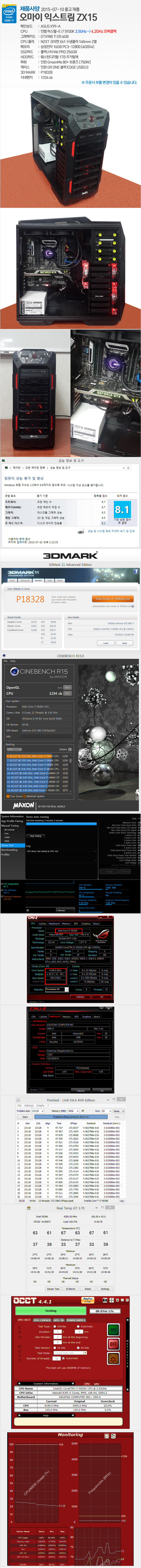This screenshot has width=141, height=1568.
Task: Click Save button in 3DMark 11 window
Action: [x=125, y=643]
